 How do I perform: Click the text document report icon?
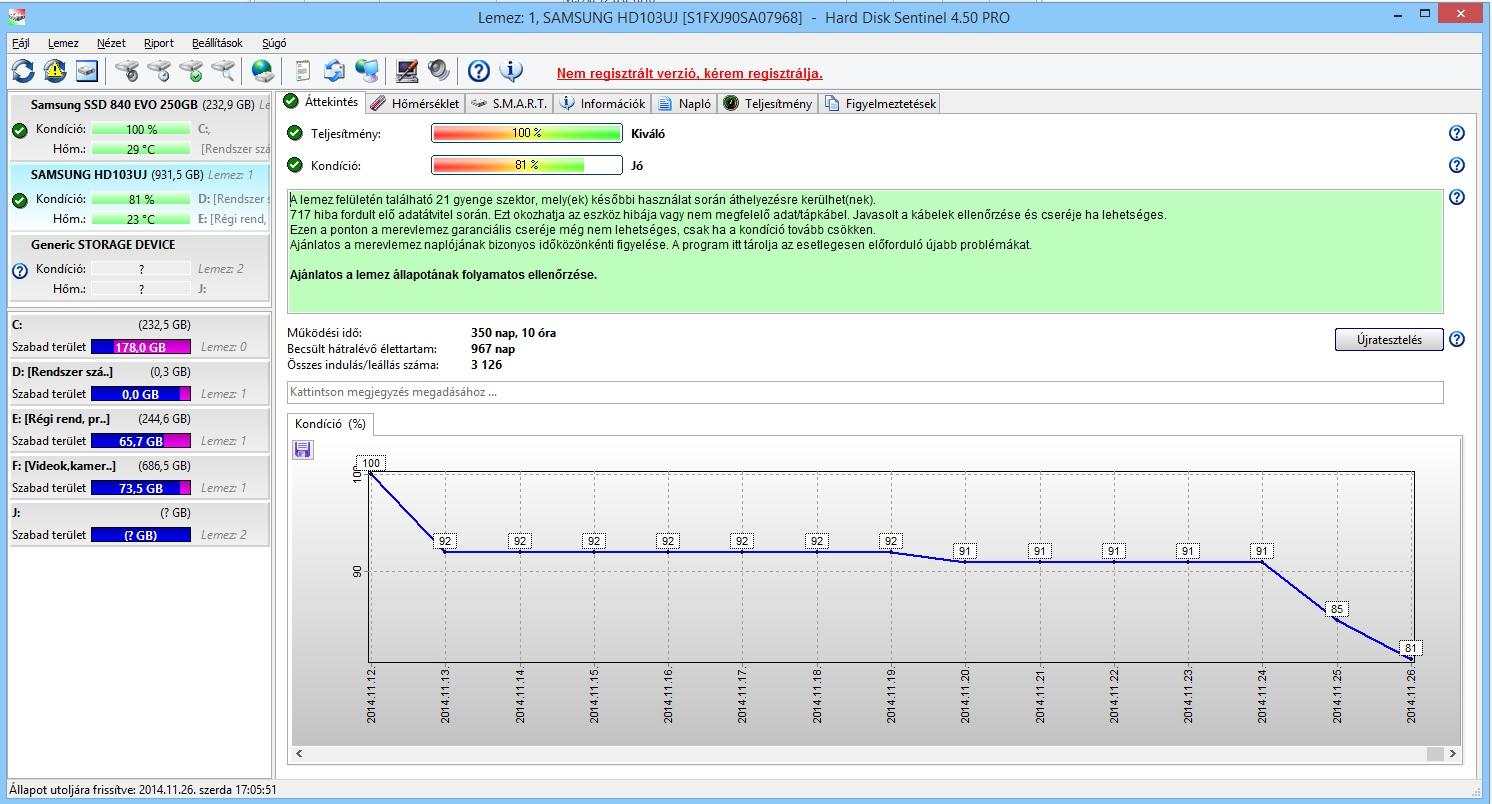pyautogui.click(x=302, y=71)
